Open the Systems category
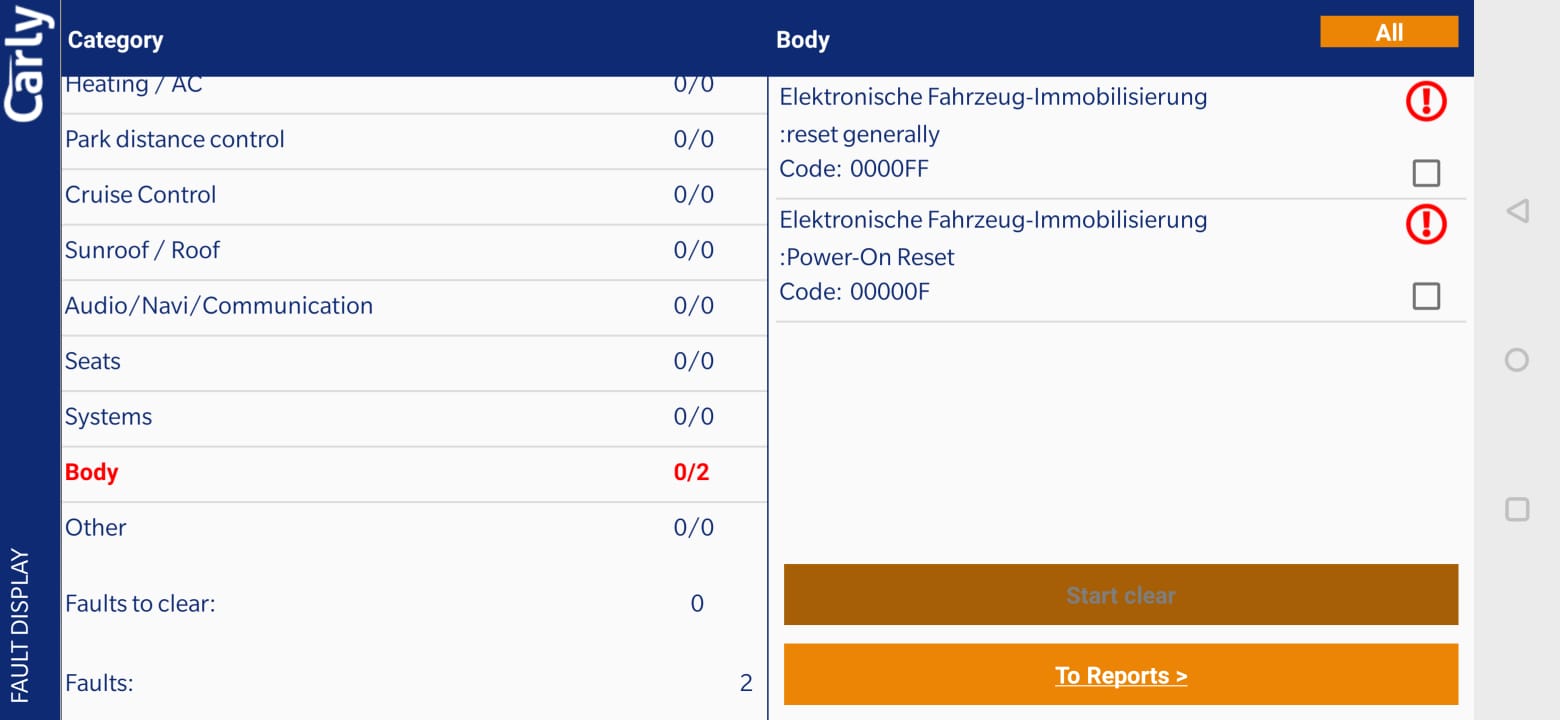Image resolution: width=1560 pixels, height=720 pixels. pos(414,417)
